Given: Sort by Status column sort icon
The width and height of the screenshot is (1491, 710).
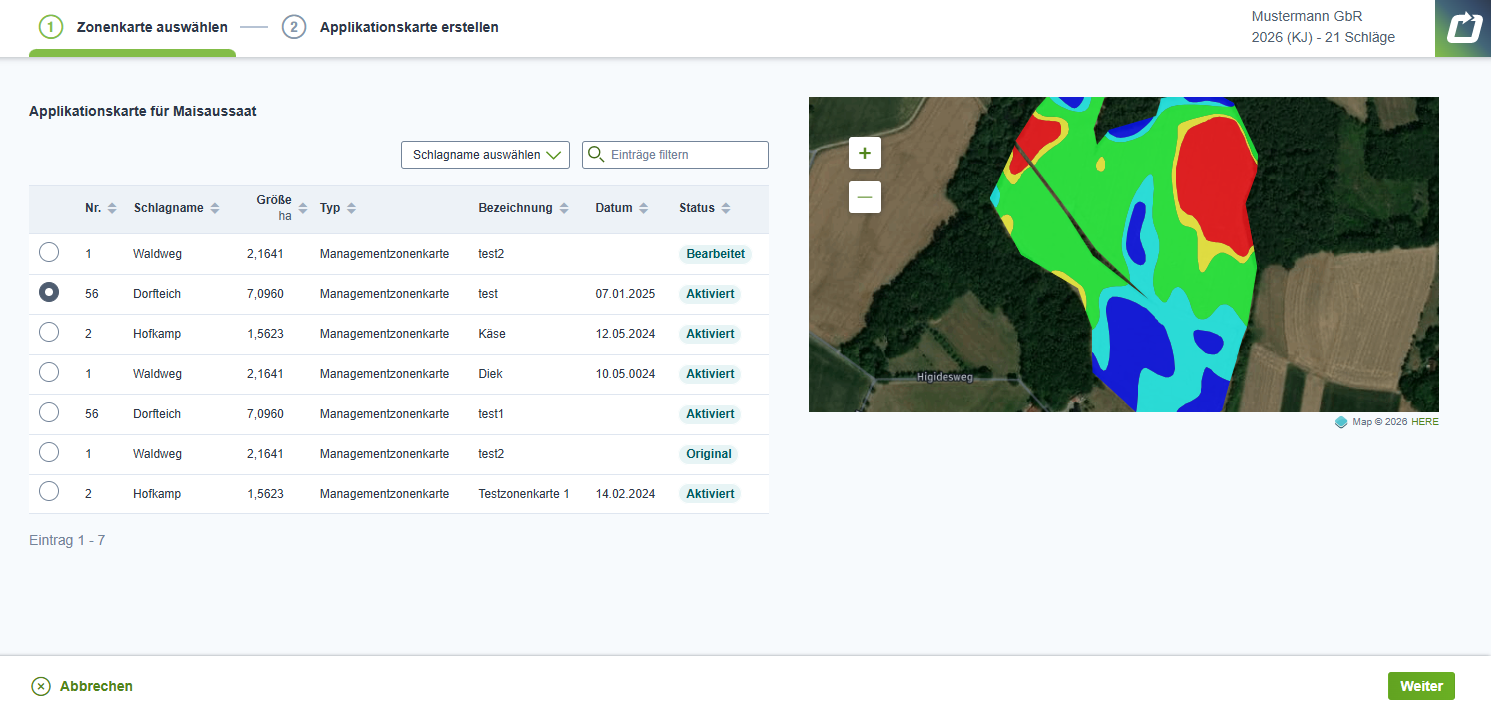Looking at the screenshot, I should tap(726, 208).
